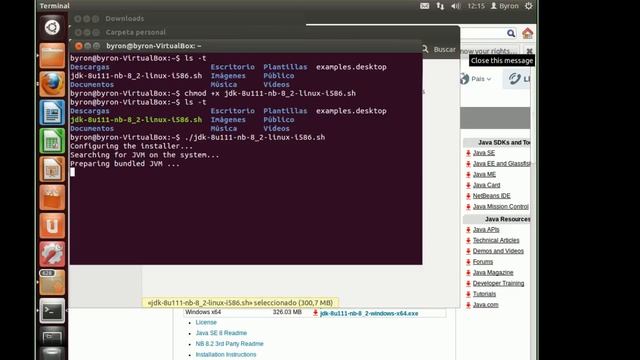
Task: Go to browser home page icon
Action: click(527, 33)
